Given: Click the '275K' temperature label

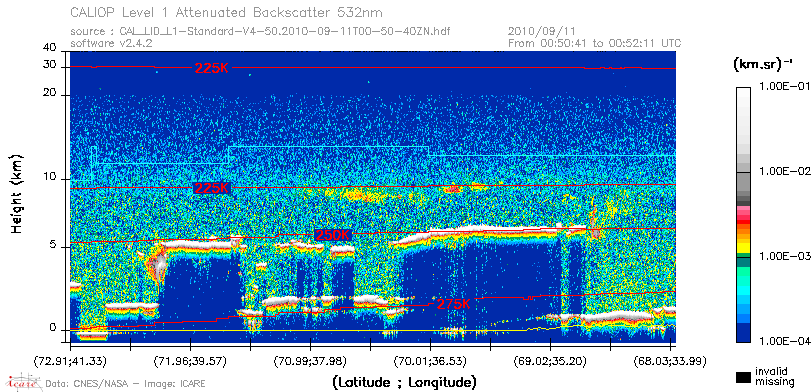Looking at the screenshot, I should coord(453,304).
